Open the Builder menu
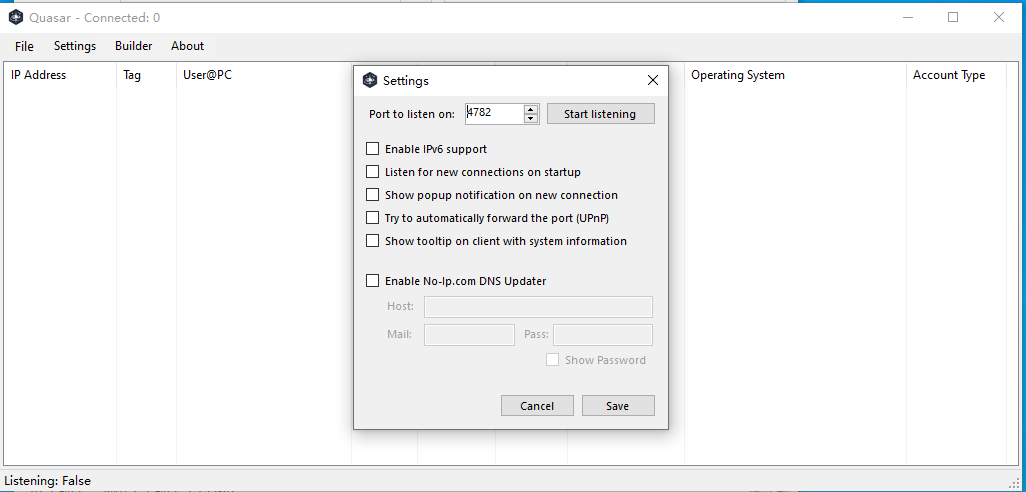This screenshot has width=1026, height=492. (133, 46)
